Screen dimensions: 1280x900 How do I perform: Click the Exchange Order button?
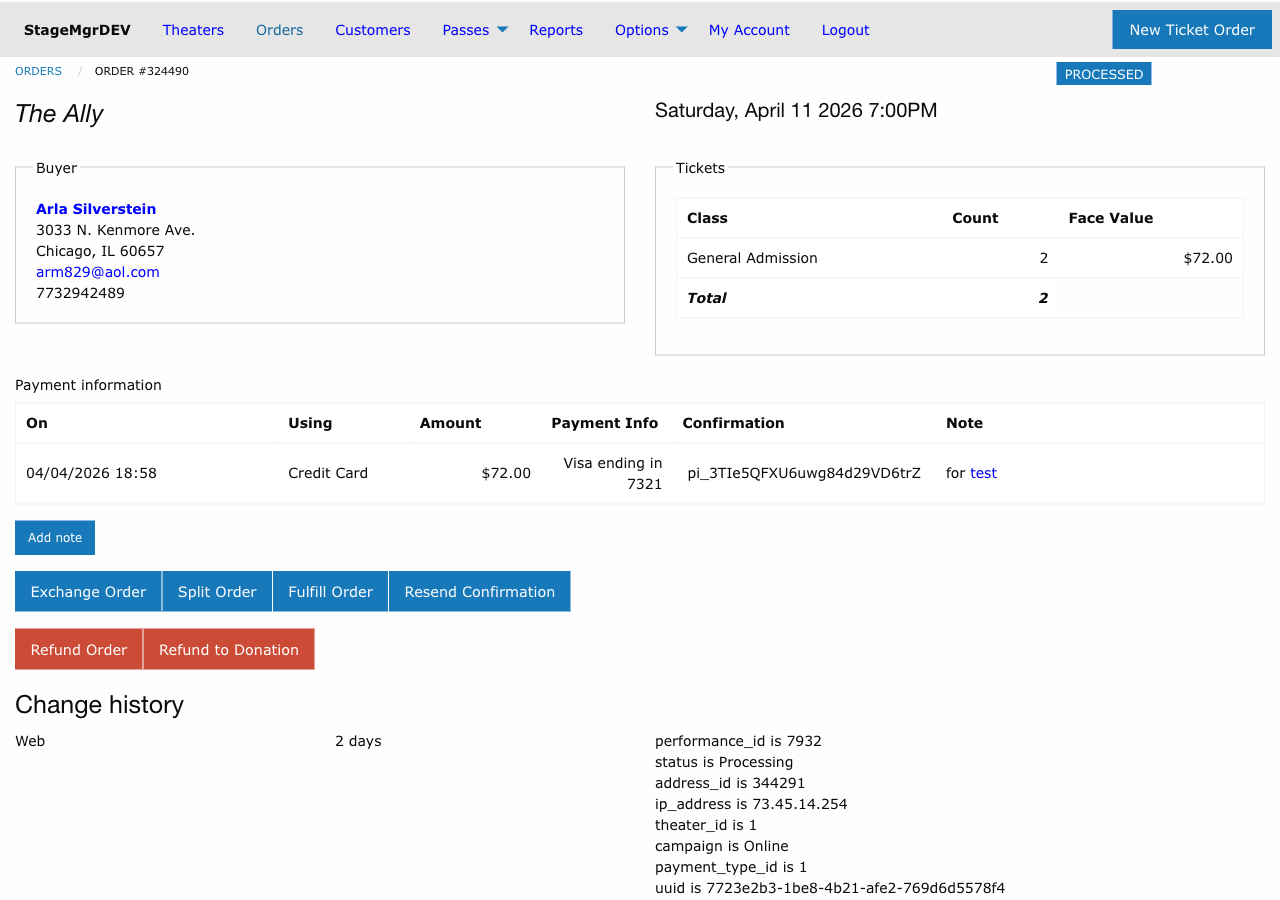pyautogui.click(x=88, y=592)
